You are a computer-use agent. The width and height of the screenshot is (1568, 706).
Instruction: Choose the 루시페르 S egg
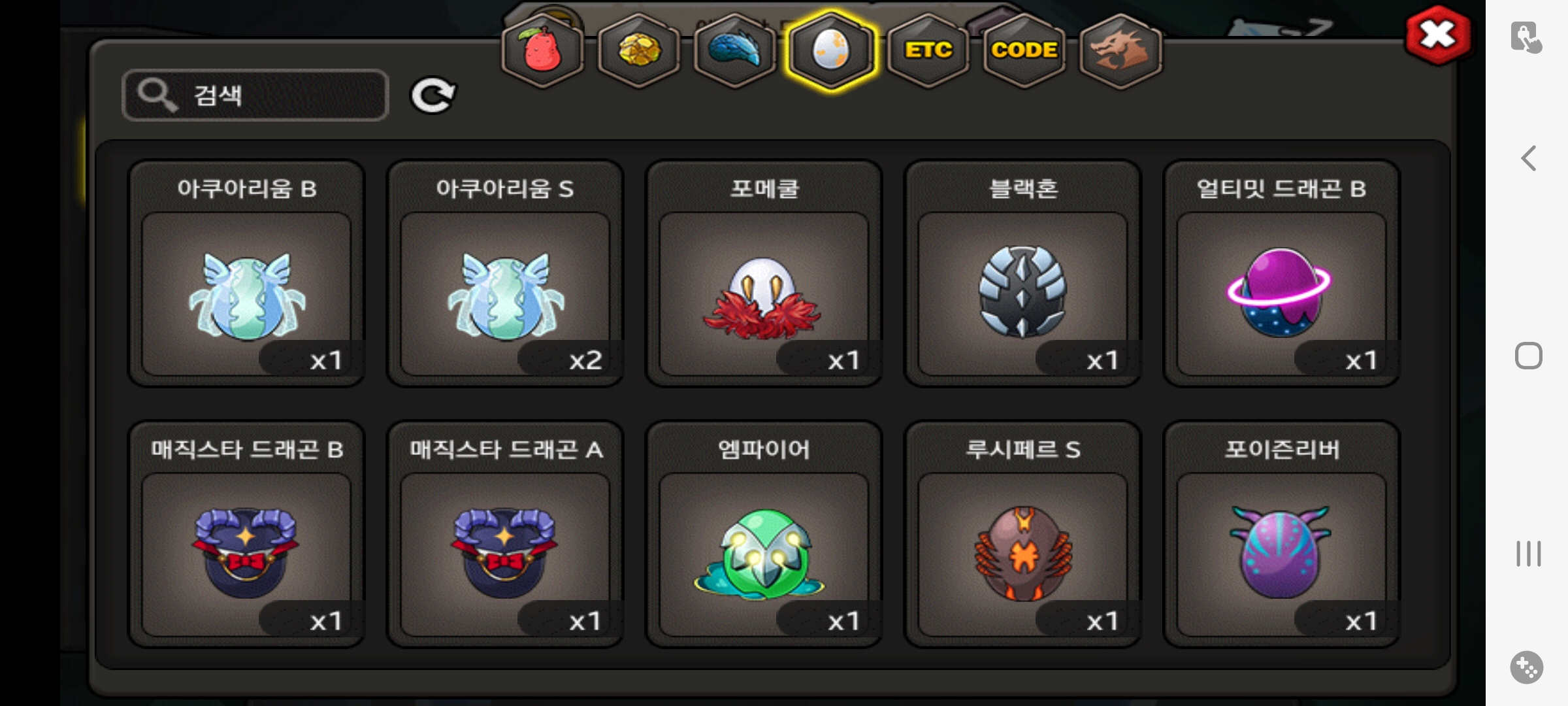click(1022, 534)
